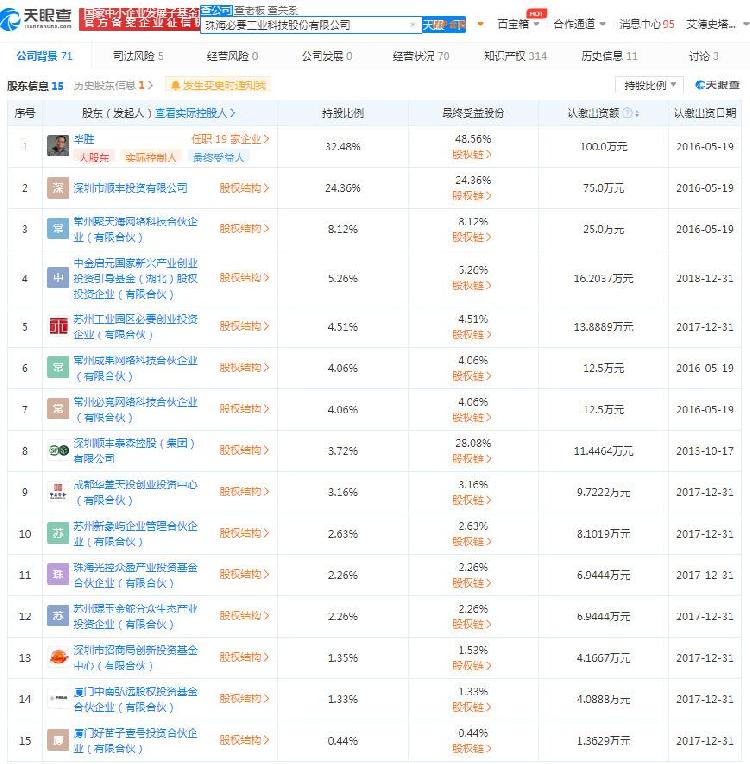Expand the 百宝箱 menu
The width and height of the screenshot is (750, 764).
pos(518,23)
